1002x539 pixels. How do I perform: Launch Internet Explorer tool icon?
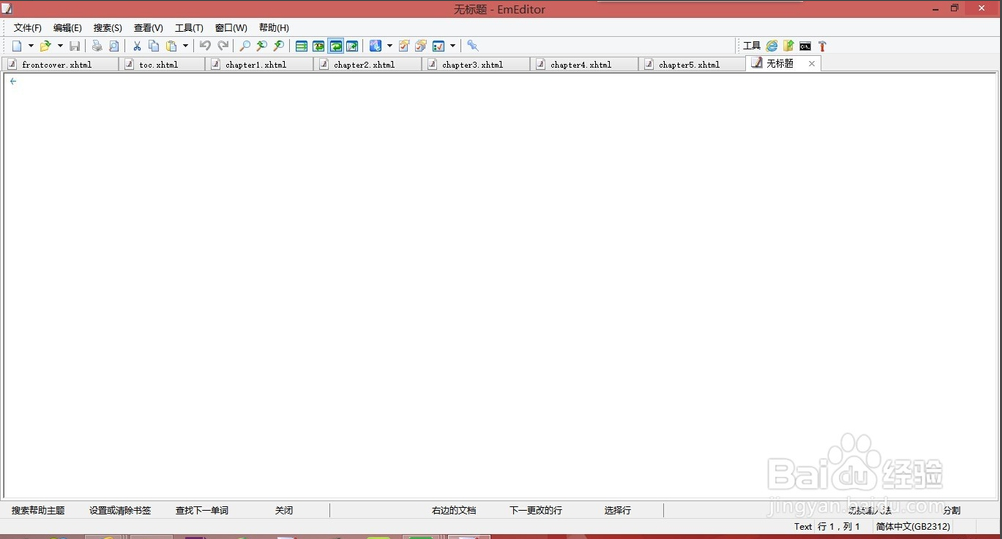click(772, 46)
